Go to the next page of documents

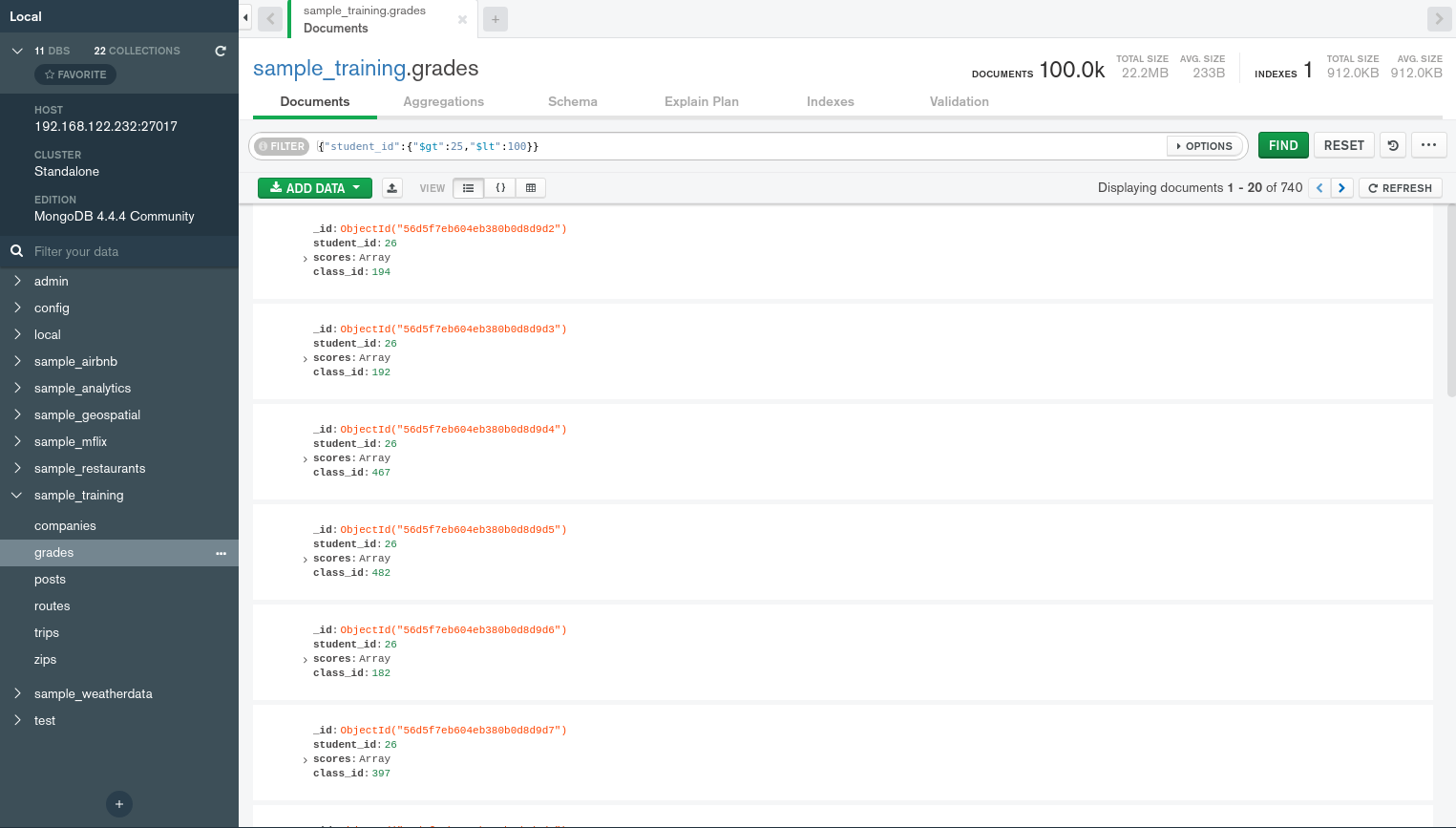tap(1341, 188)
